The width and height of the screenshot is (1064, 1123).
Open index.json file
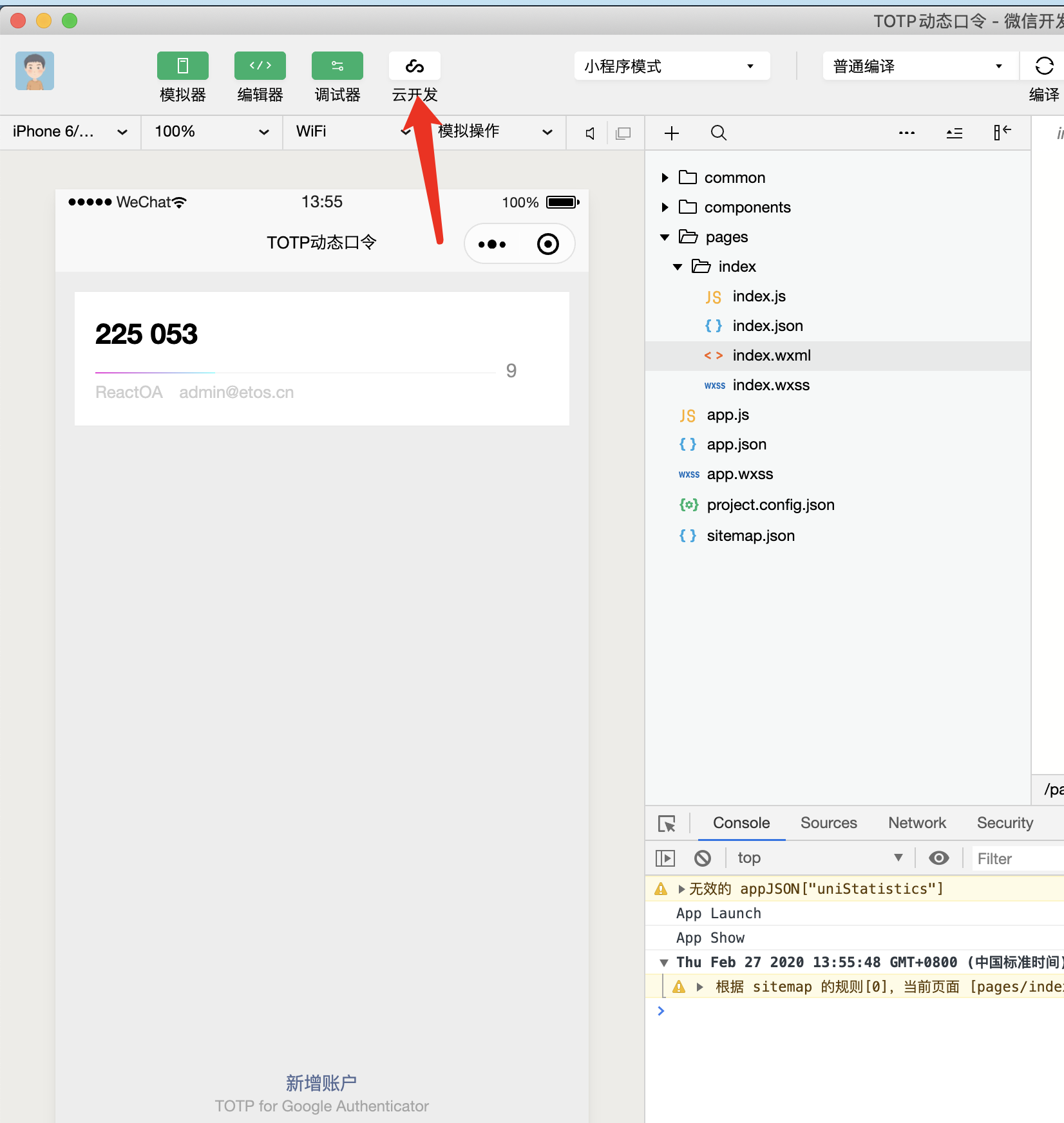coord(768,326)
